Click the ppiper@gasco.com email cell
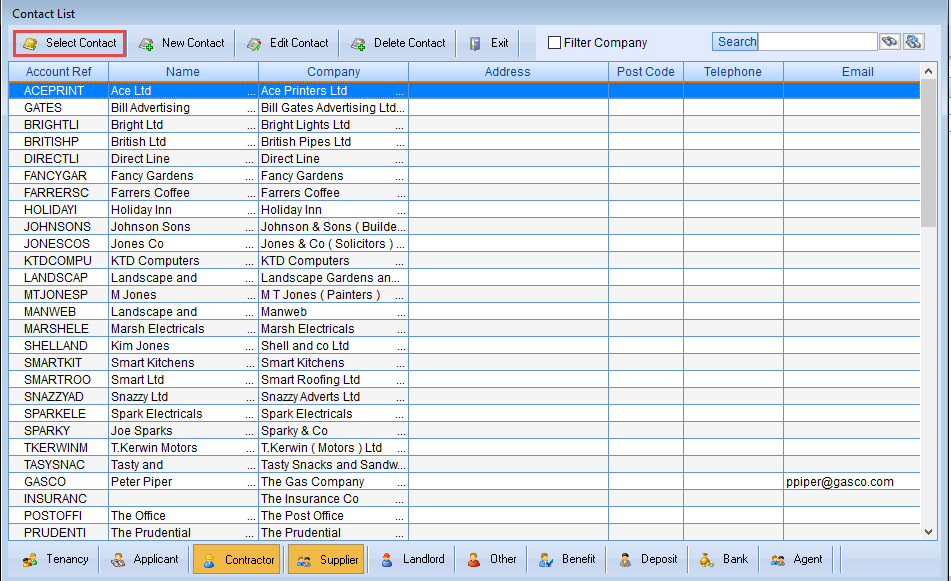Screen dimensions: 951x581 tap(852, 481)
